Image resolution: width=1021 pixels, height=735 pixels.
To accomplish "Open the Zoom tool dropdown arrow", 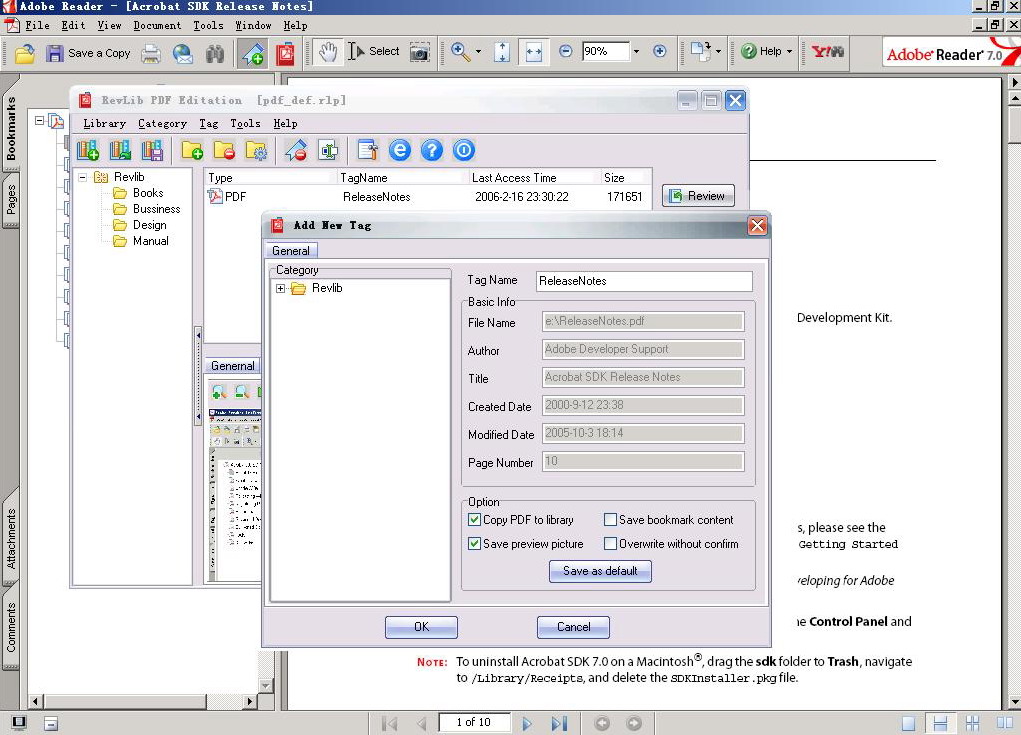I will [479, 51].
